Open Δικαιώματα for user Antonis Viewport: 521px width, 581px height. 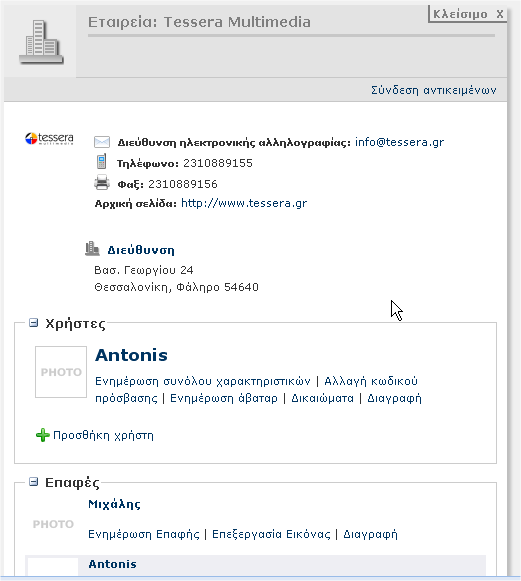322,398
